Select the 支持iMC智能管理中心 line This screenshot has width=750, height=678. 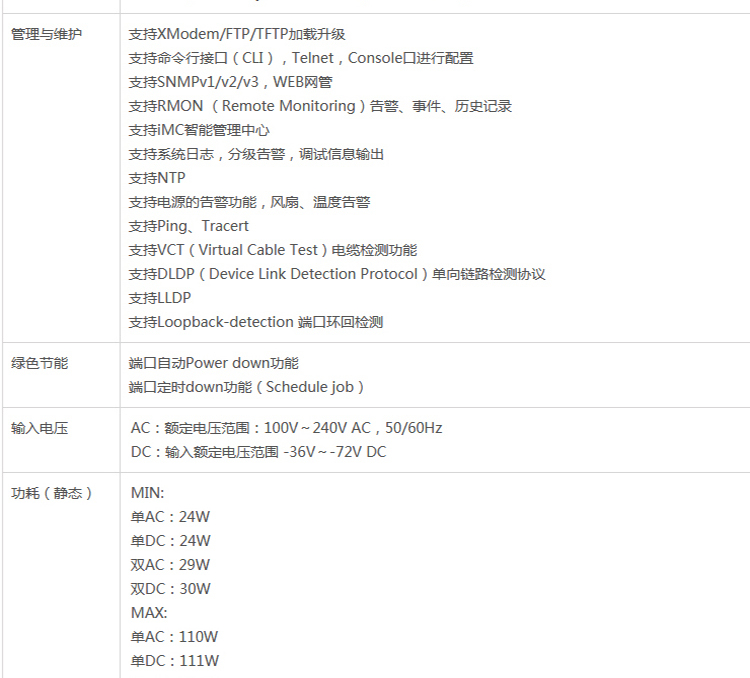coord(199,130)
